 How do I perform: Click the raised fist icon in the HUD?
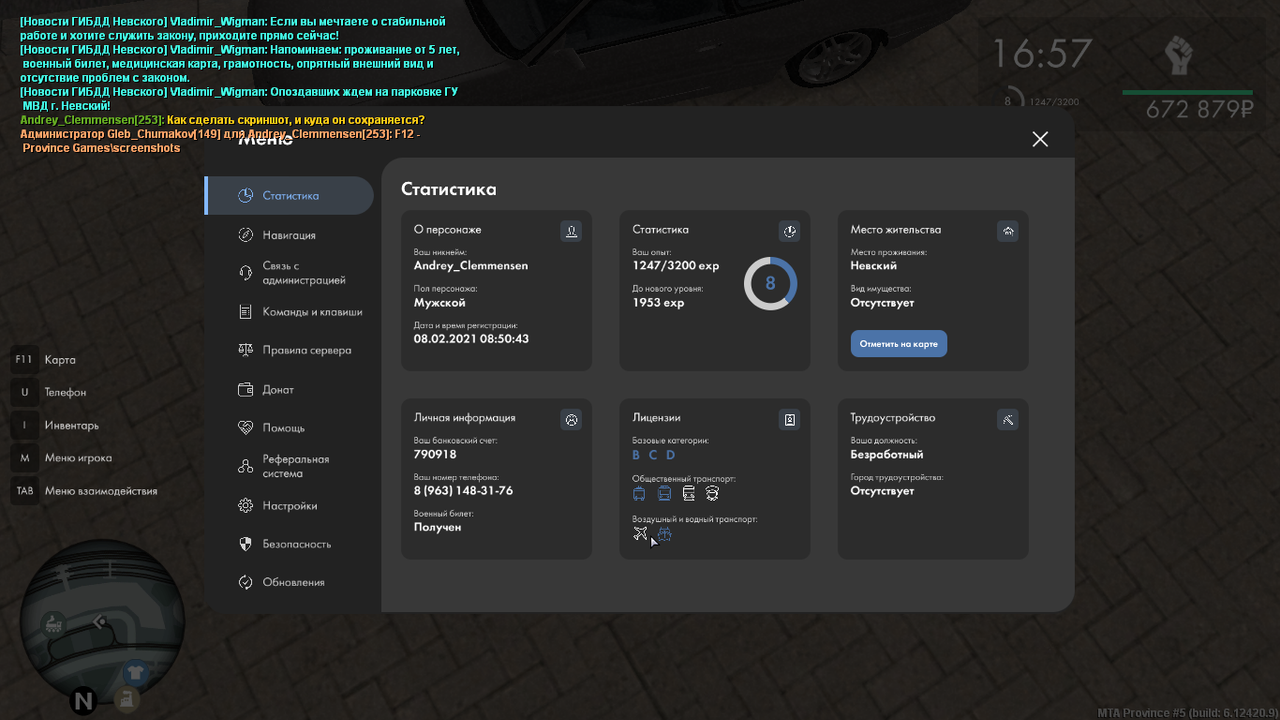tap(1179, 56)
